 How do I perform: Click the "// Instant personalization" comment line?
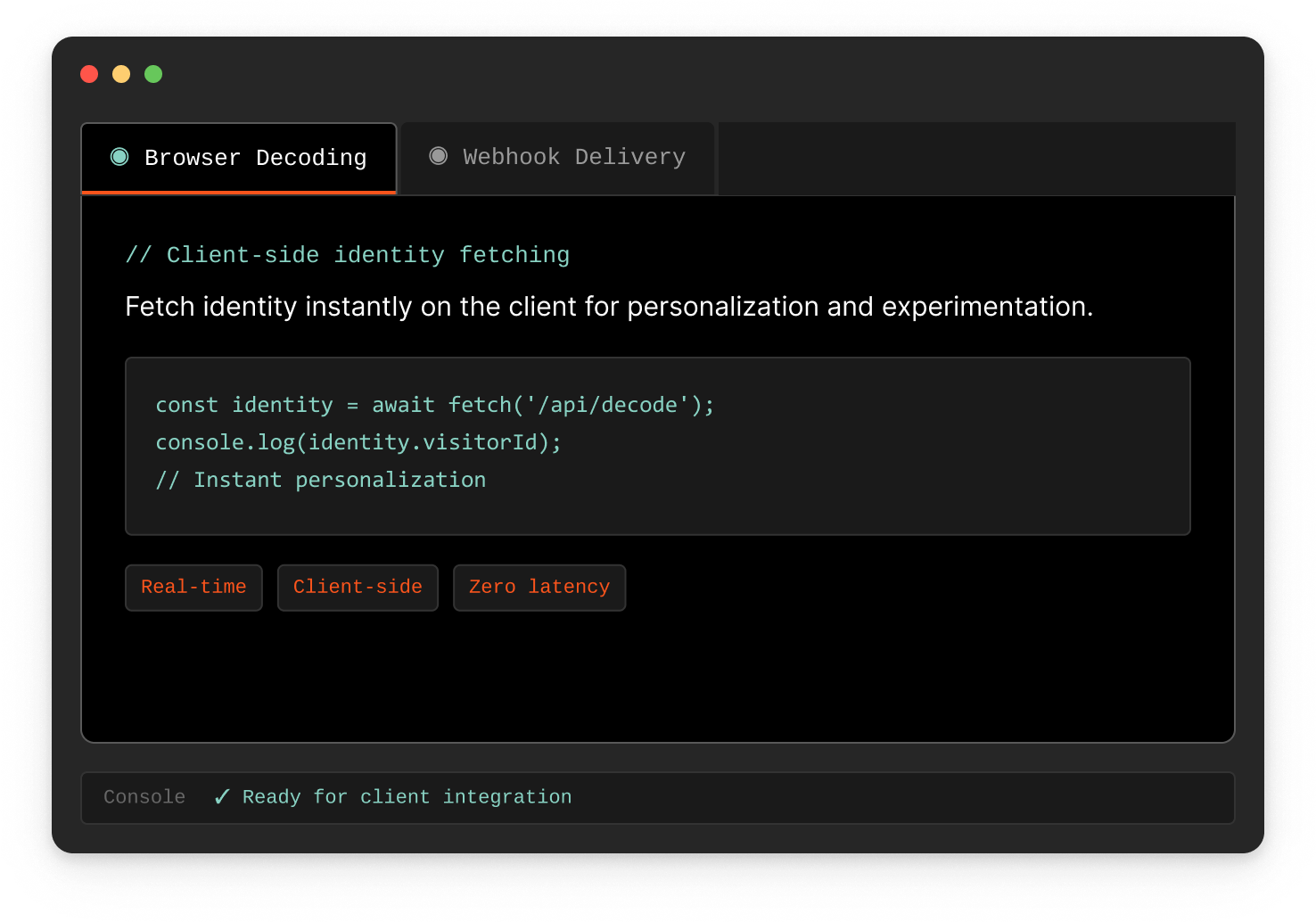click(321, 481)
